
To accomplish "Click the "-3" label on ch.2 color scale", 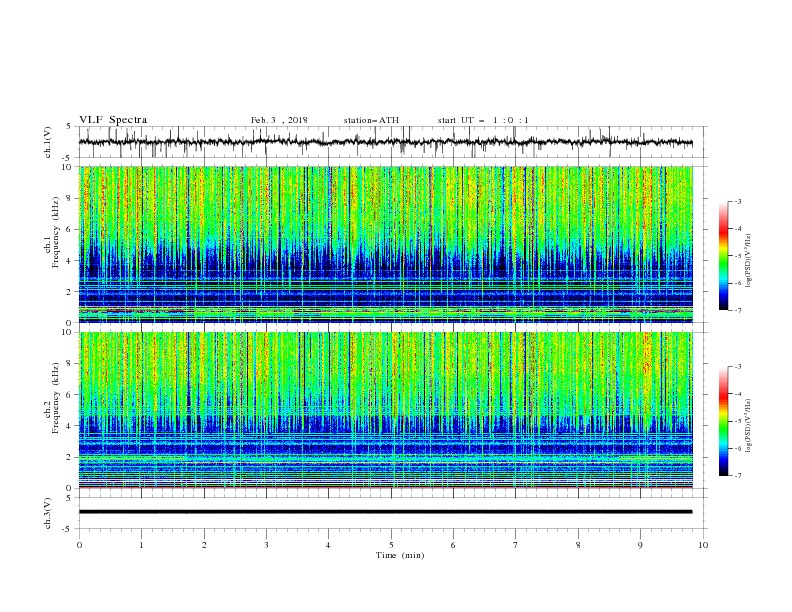I will (x=737, y=367).
